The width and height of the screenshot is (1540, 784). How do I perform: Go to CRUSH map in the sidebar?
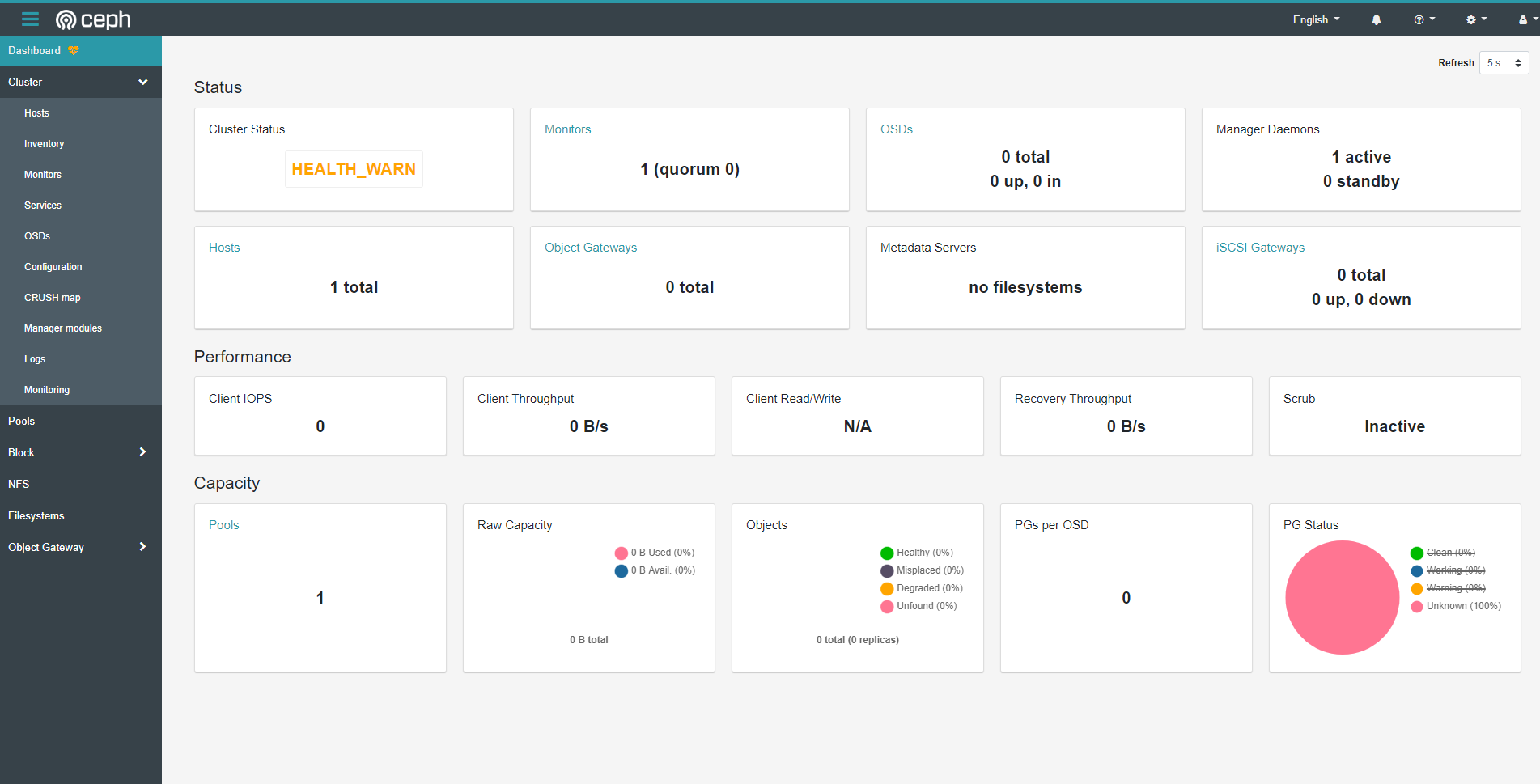click(x=53, y=298)
